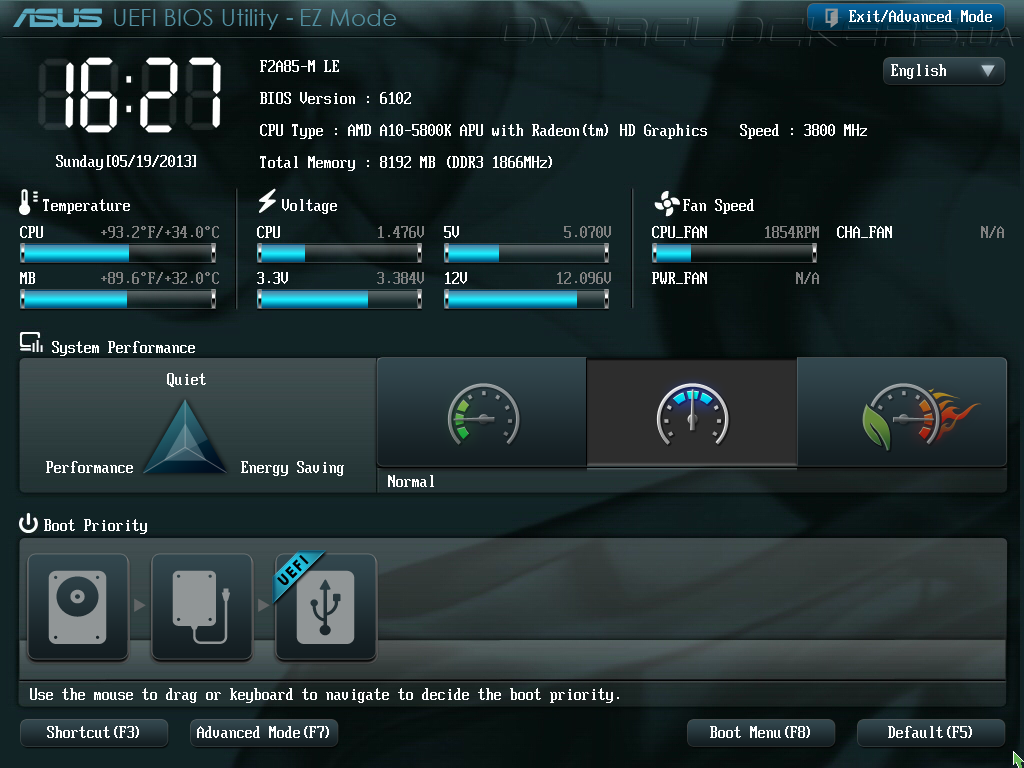
Task: Click the date Sunday[05/19/2013]
Action: [x=125, y=161]
